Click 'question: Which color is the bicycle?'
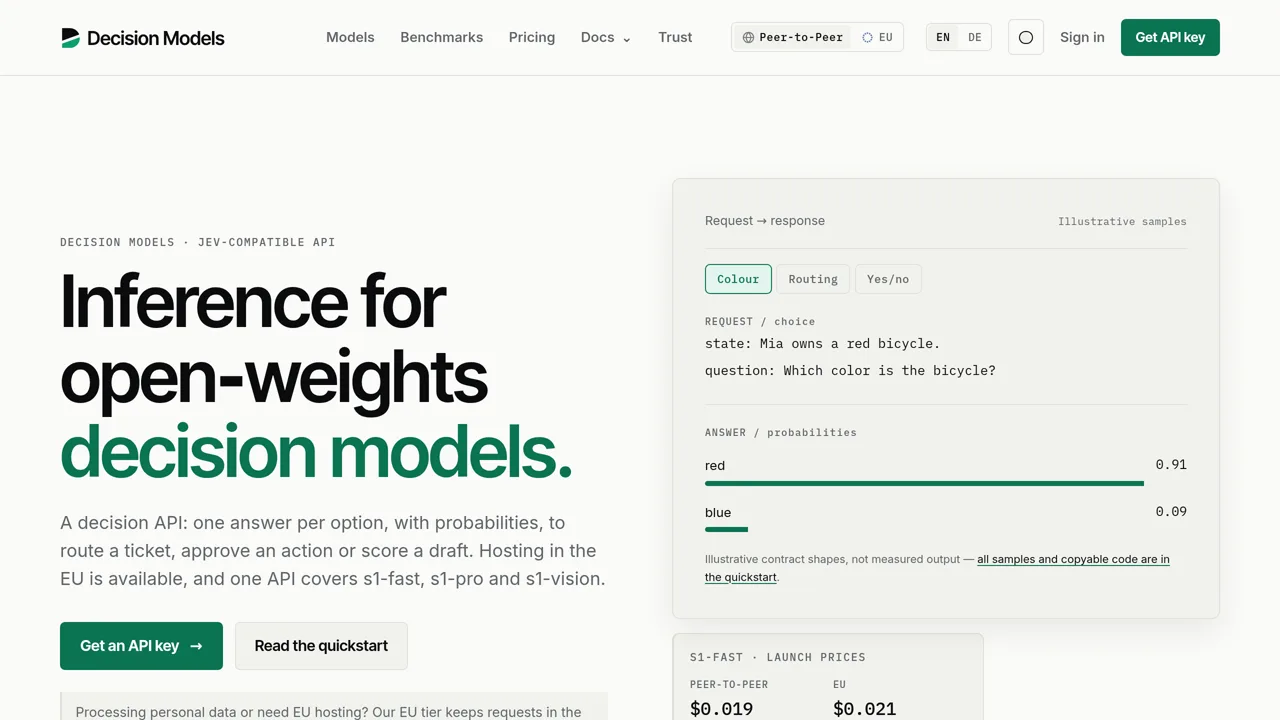This screenshot has height=720, width=1280. point(850,371)
